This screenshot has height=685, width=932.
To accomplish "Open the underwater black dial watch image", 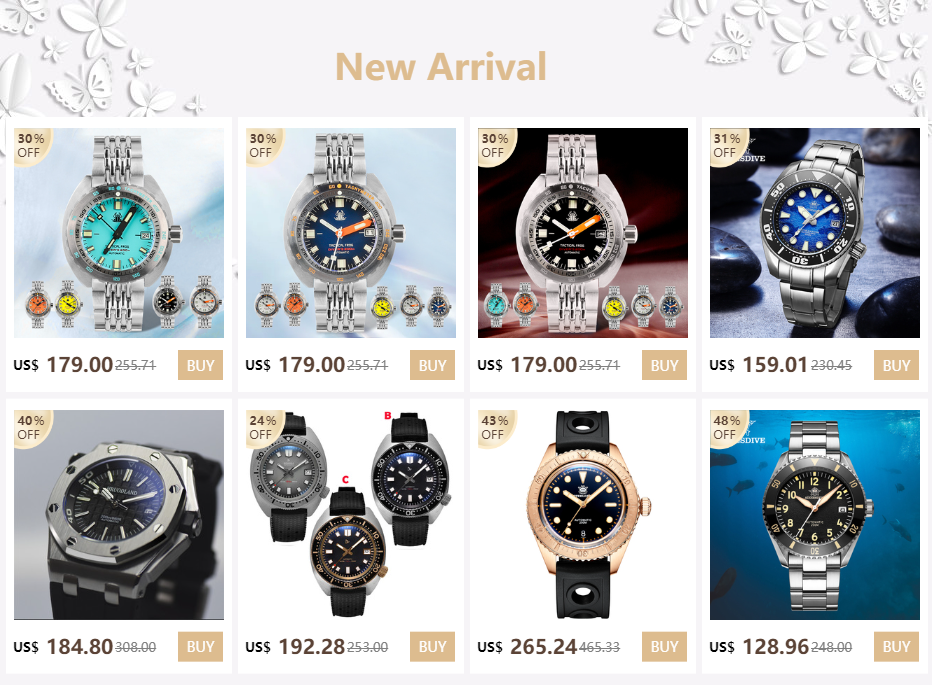I will pos(814,514).
